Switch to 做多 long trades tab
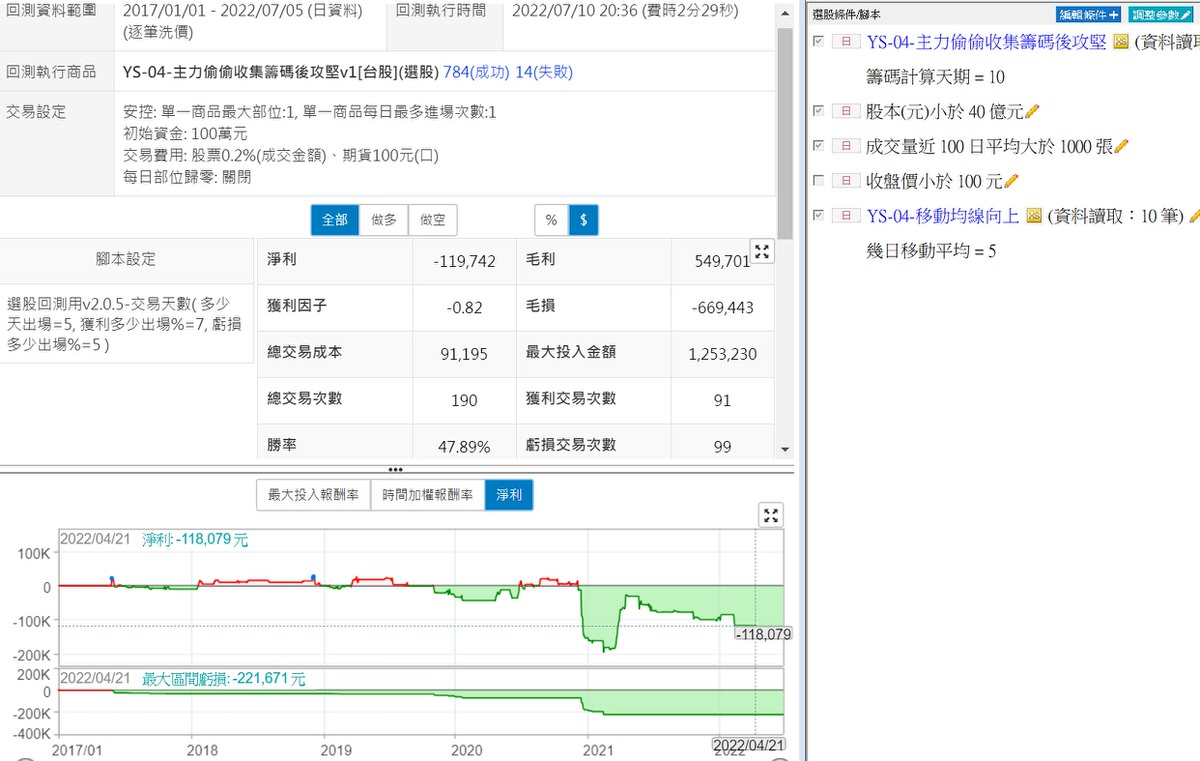This screenshot has width=1200, height=761. pos(384,220)
